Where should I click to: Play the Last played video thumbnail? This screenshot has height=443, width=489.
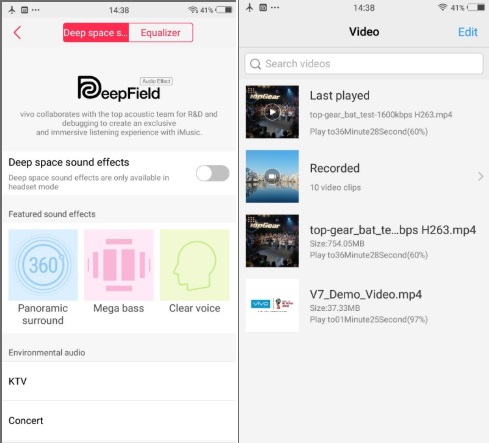[x=272, y=112]
